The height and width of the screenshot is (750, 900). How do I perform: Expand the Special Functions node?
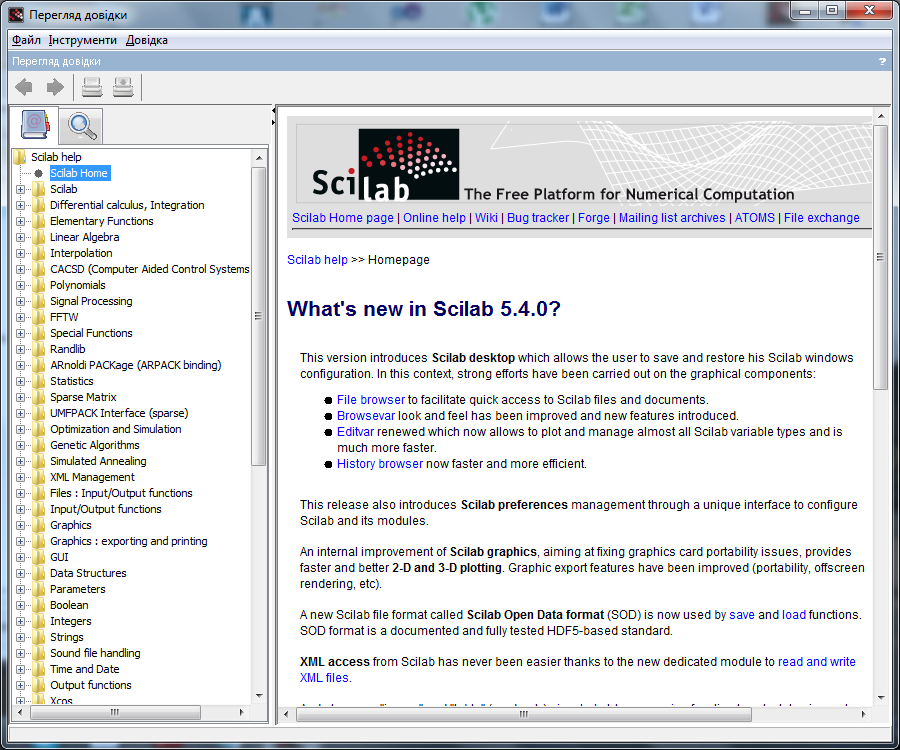(x=21, y=333)
